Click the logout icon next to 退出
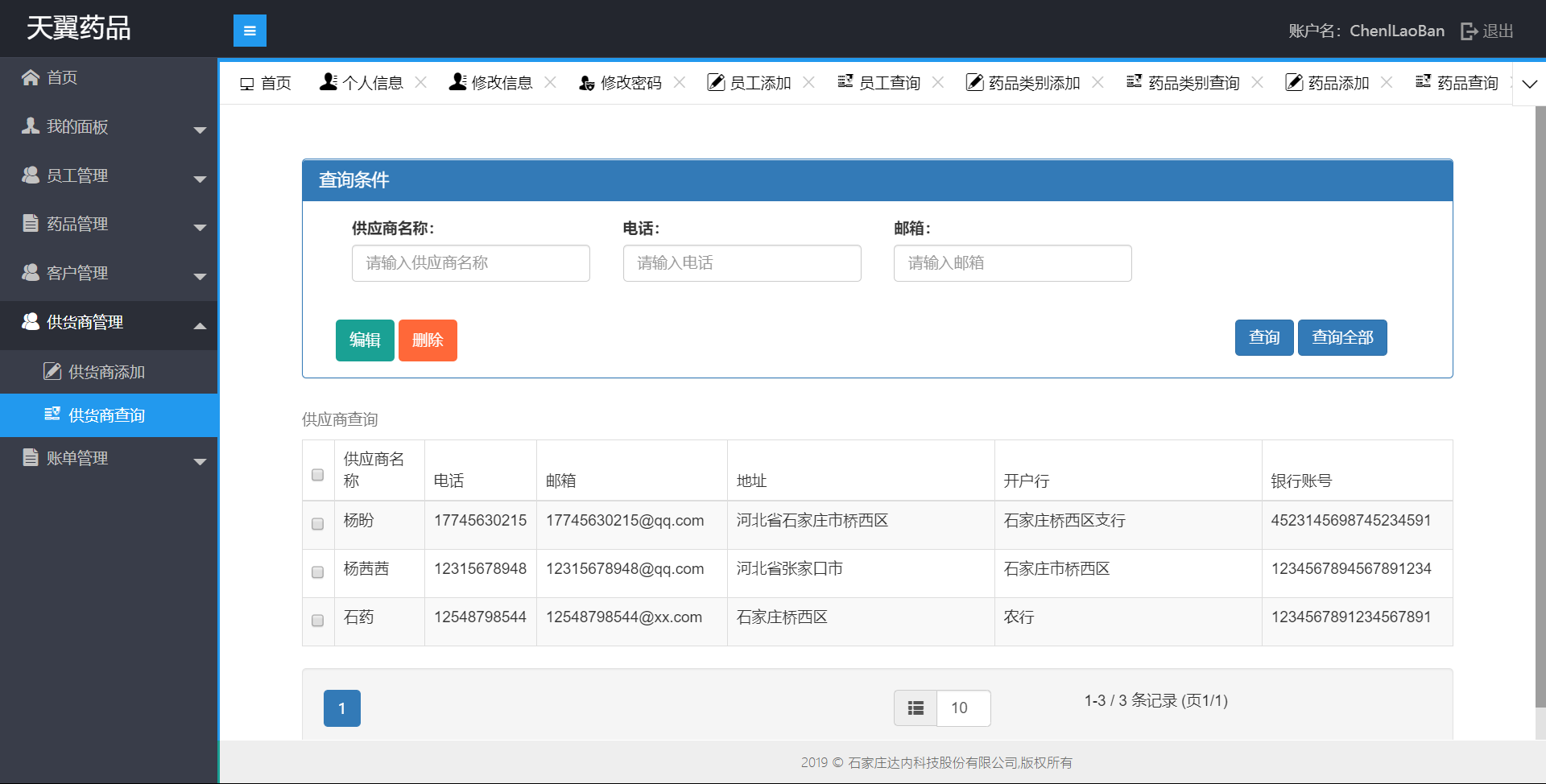The image size is (1546, 784). pos(1469,31)
